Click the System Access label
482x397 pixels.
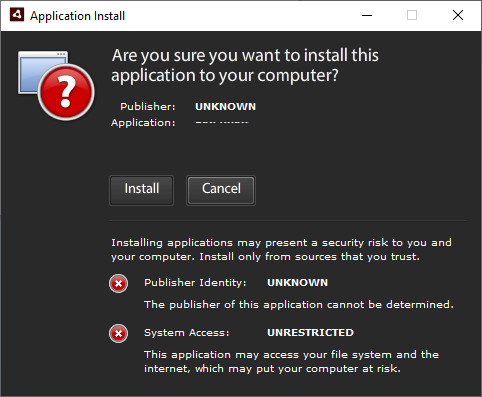187,333
